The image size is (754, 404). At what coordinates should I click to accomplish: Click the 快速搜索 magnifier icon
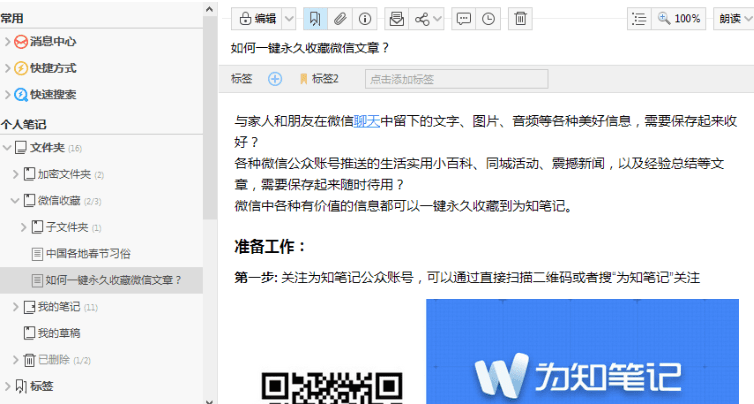(x=21, y=95)
